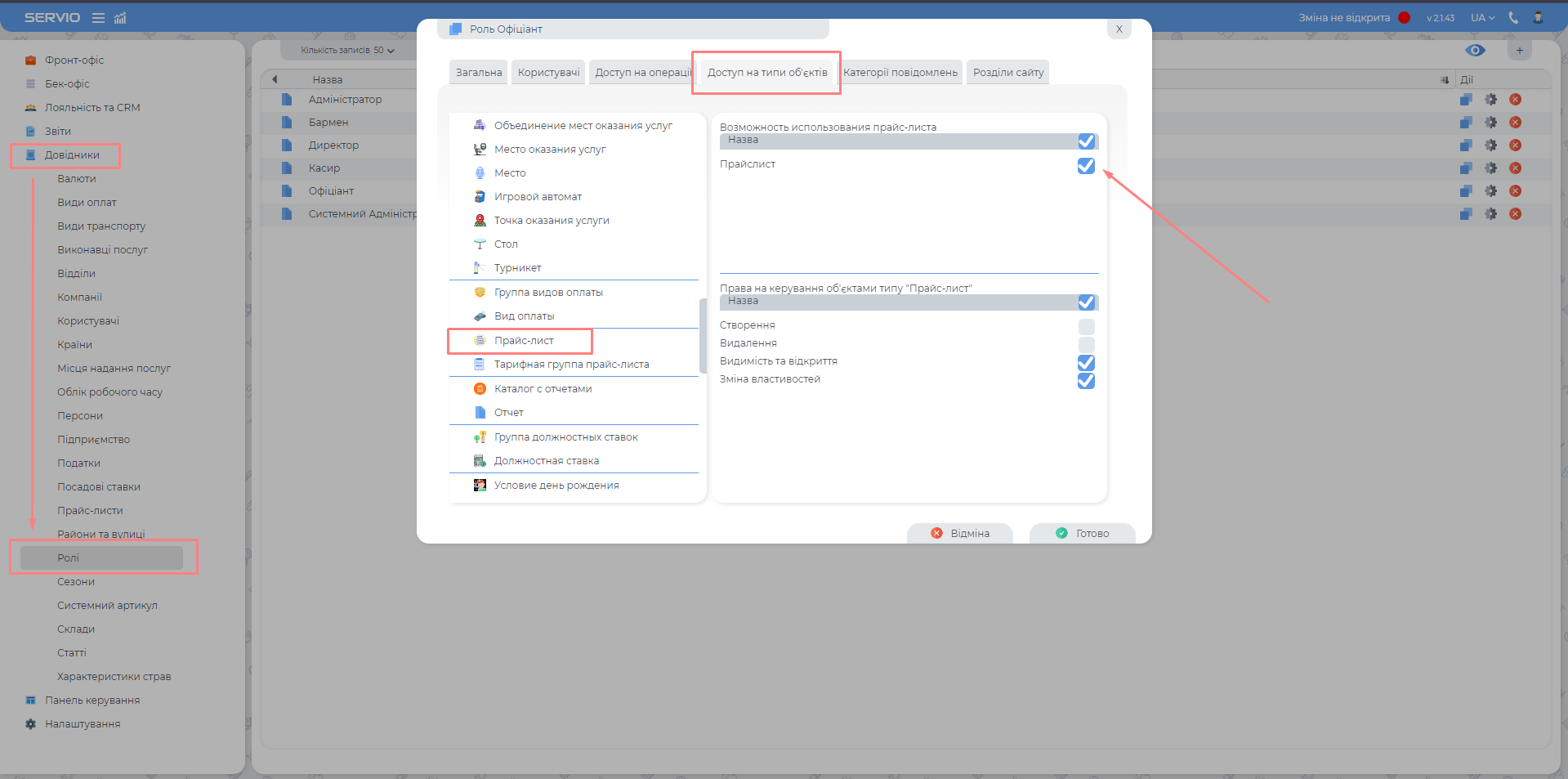The image size is (1568, 779).
Task: Open the user profile avatar icon
Action: 1538,18
